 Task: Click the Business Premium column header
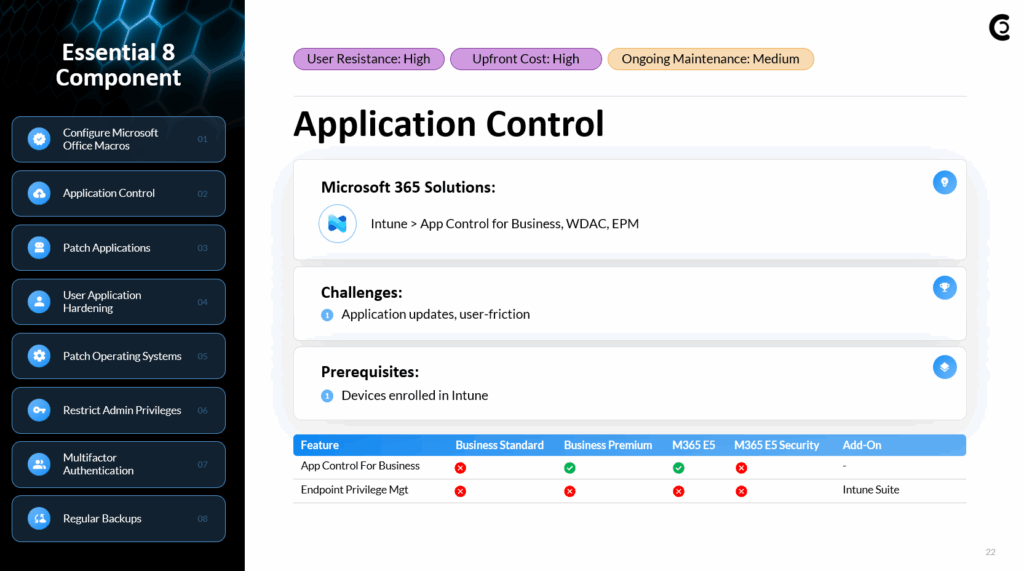(x=608, y=445)
